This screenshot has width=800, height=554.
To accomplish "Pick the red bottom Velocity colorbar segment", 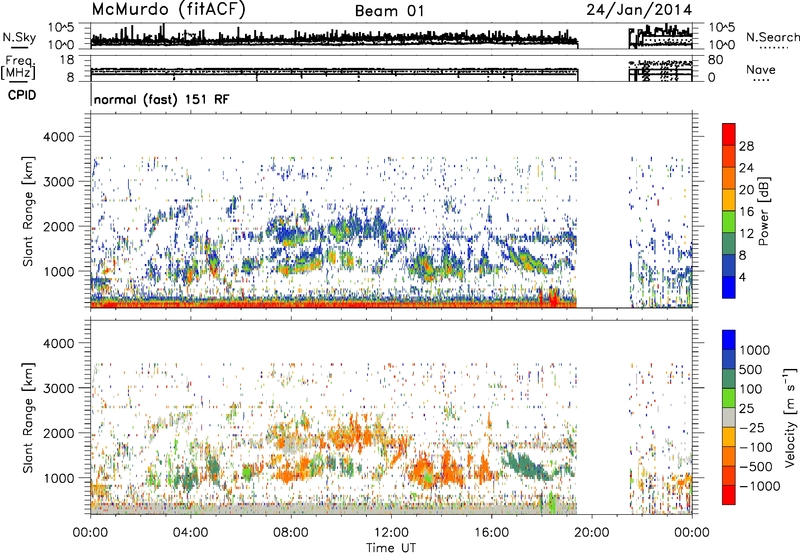I will point(729,495).
